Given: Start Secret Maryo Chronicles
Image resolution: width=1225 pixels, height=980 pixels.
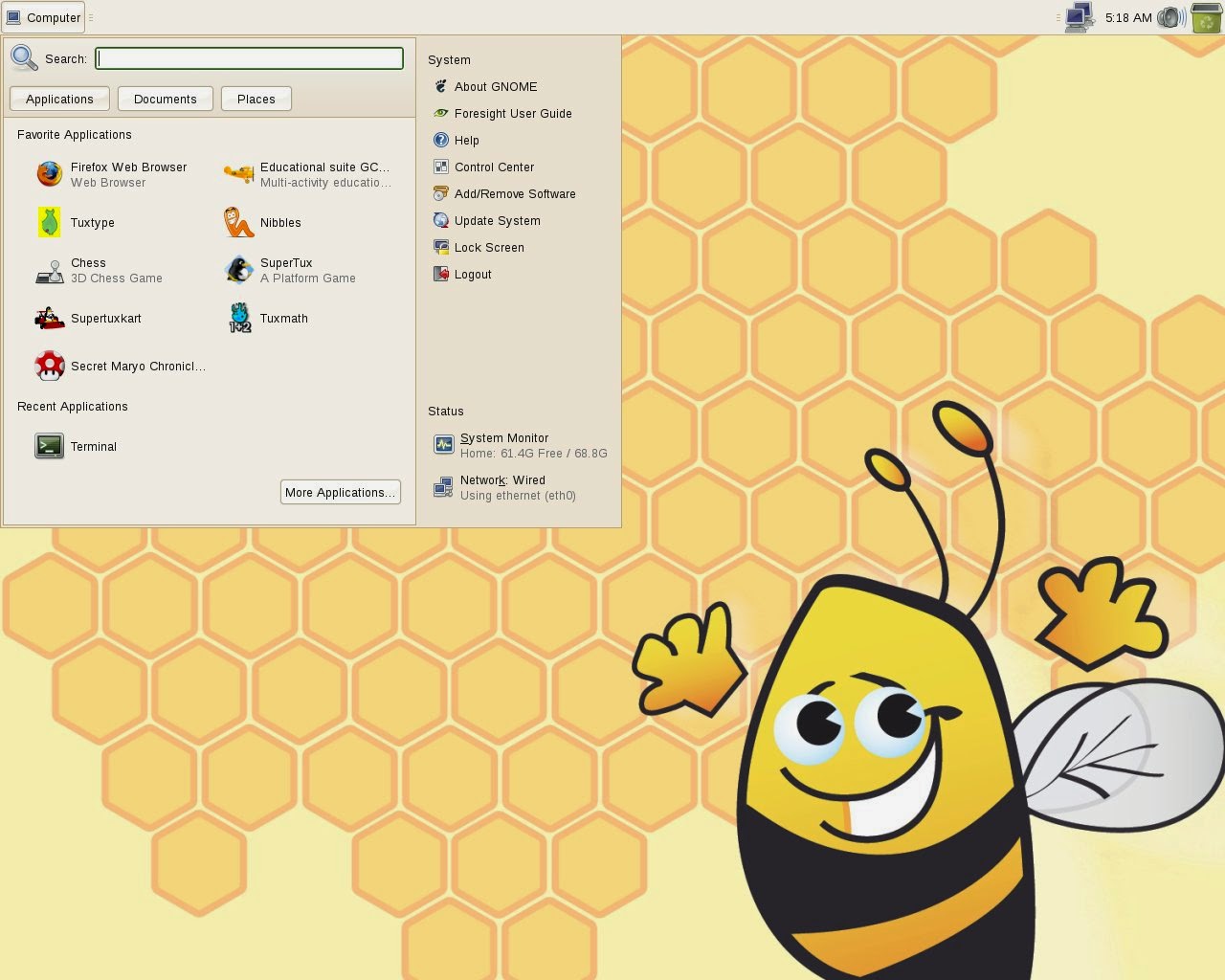Looking at the screenshot, I should click(x=137, y=367).
